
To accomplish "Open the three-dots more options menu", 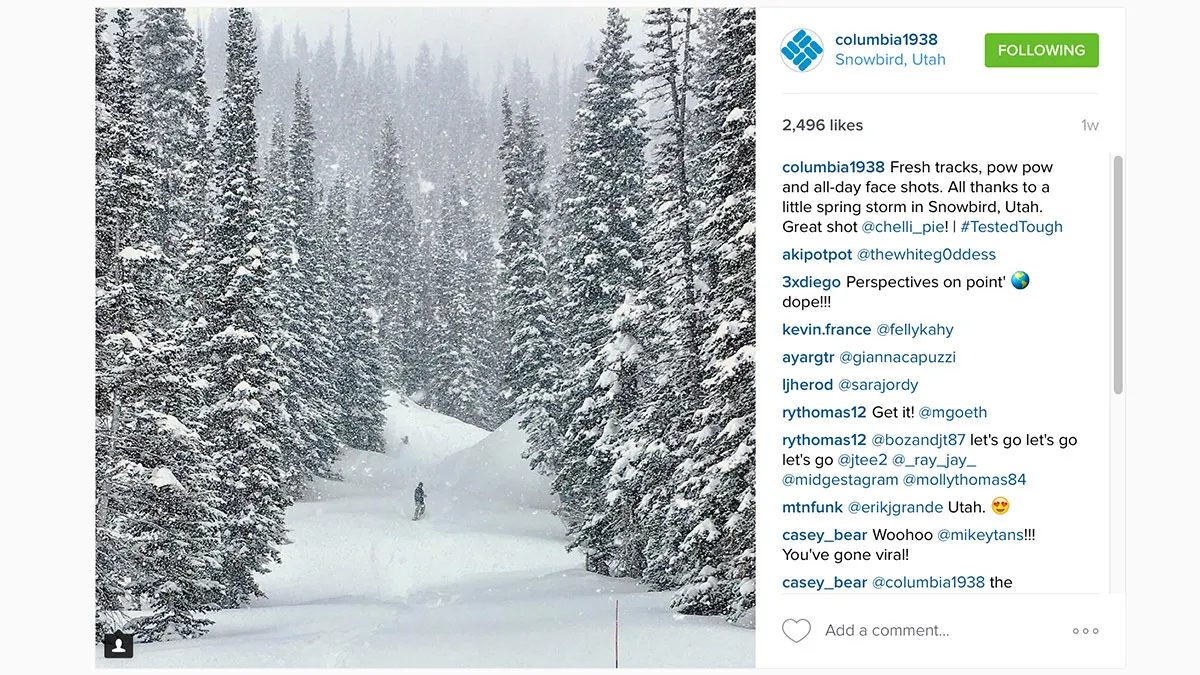I will pyautogui.click(x=1085, y=631).
